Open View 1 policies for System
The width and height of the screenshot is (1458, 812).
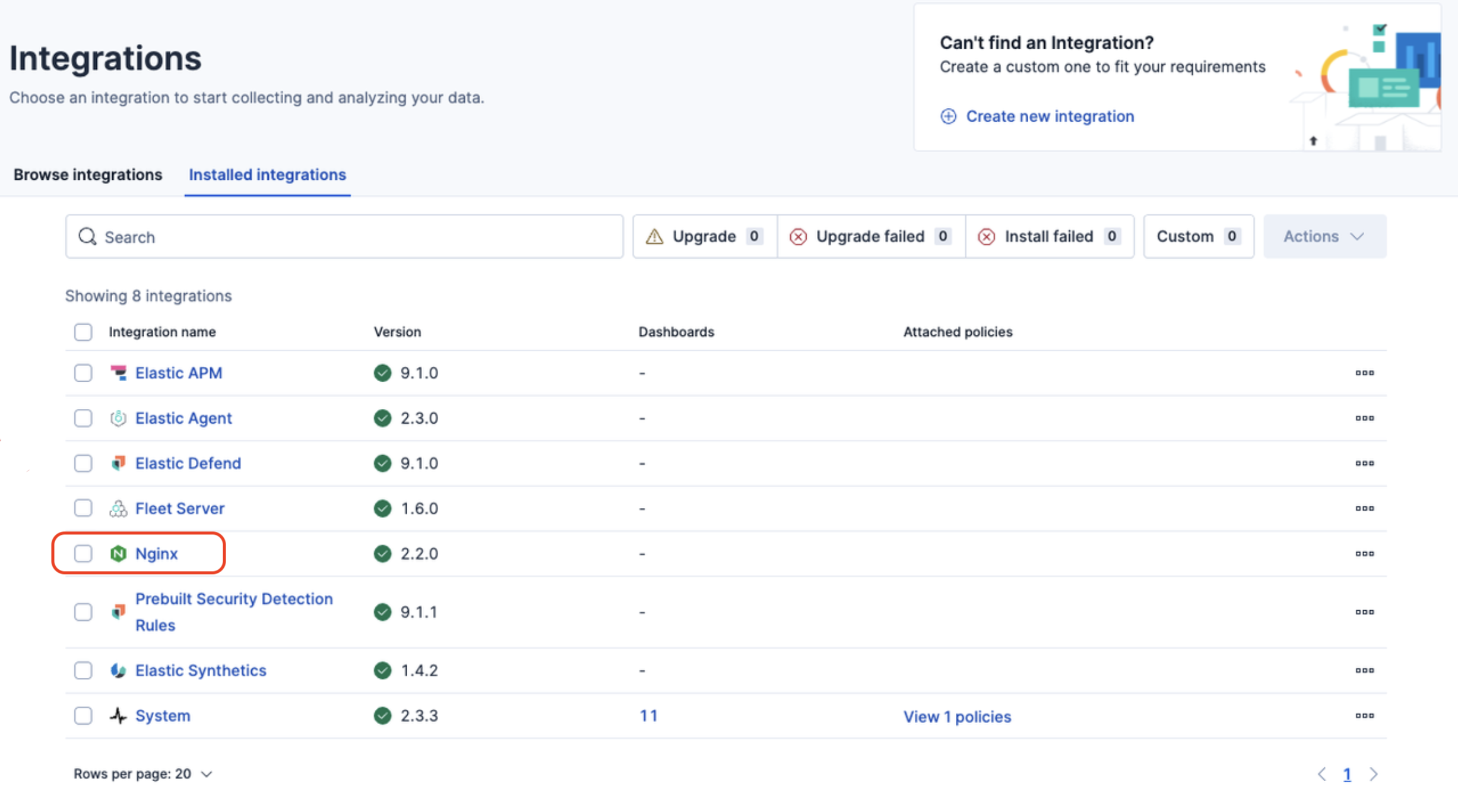957,716
